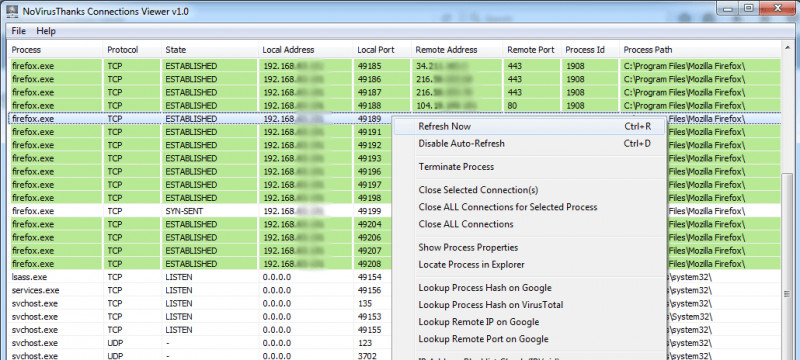Click the local port 49191 cell
This screenshot has width=800, height=360.
point(373,132)
